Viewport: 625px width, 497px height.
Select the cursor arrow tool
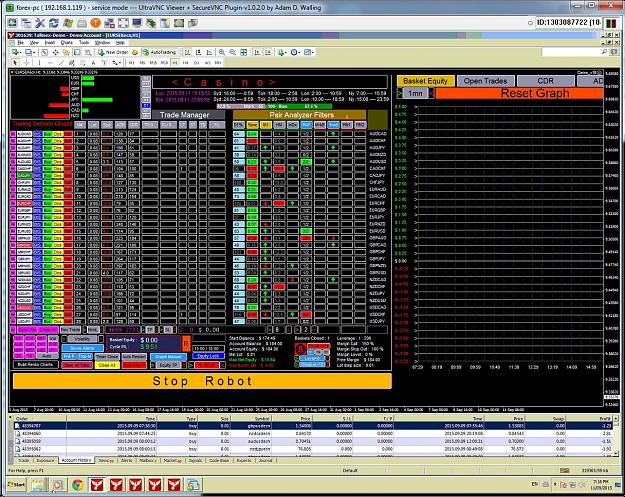15,63
